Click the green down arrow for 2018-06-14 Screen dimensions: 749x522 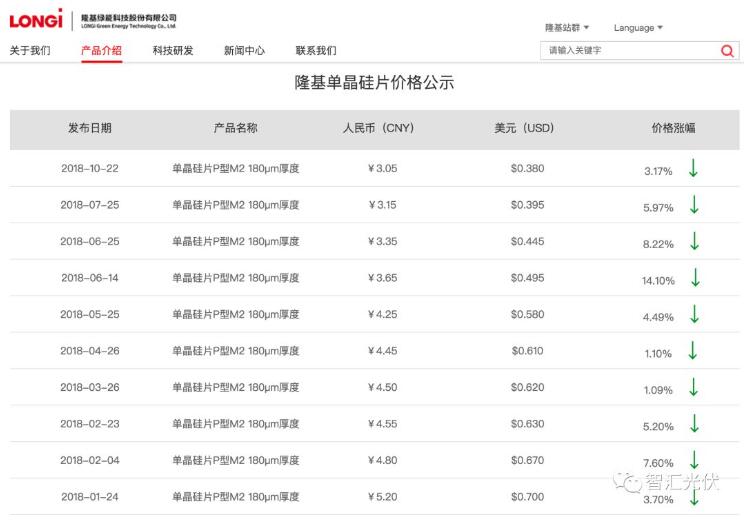click(x=695, y=277)
